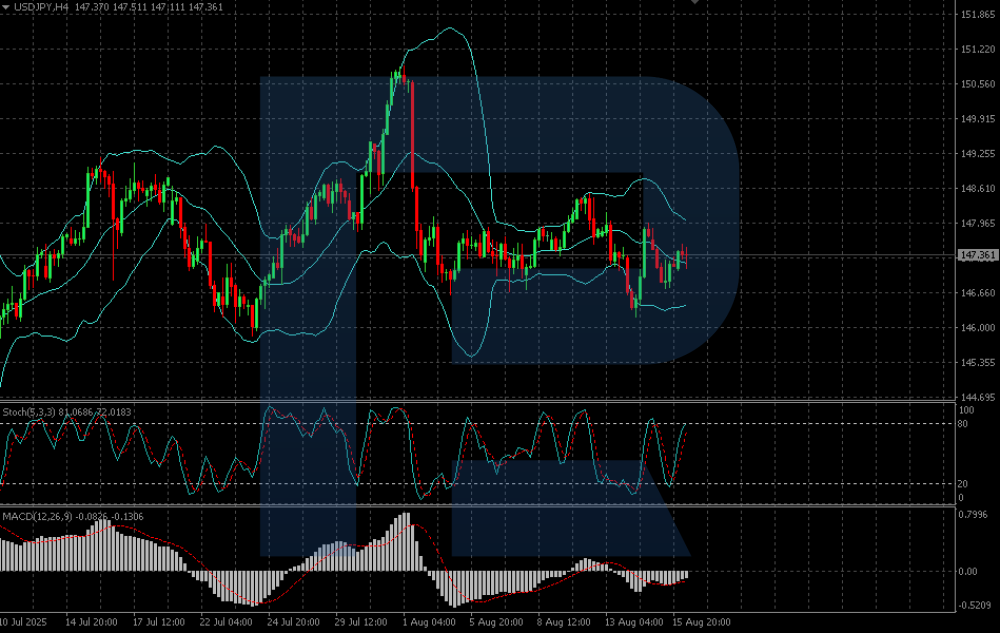The width and height of the screenshot is (1000, 633).
Task: Click the MACD 0.00 axis label
Action: (x=968, y=572)
